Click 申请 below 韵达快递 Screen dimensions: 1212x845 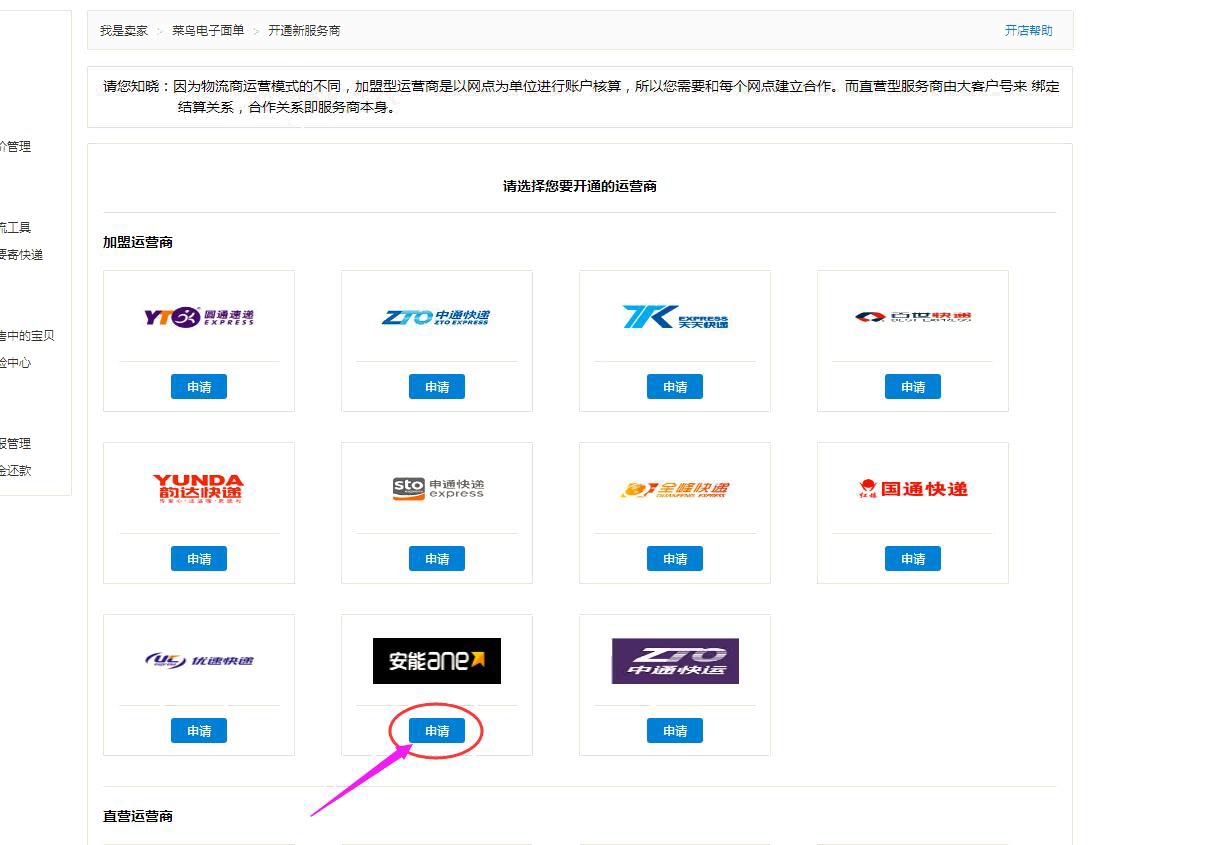coord(199,559)
